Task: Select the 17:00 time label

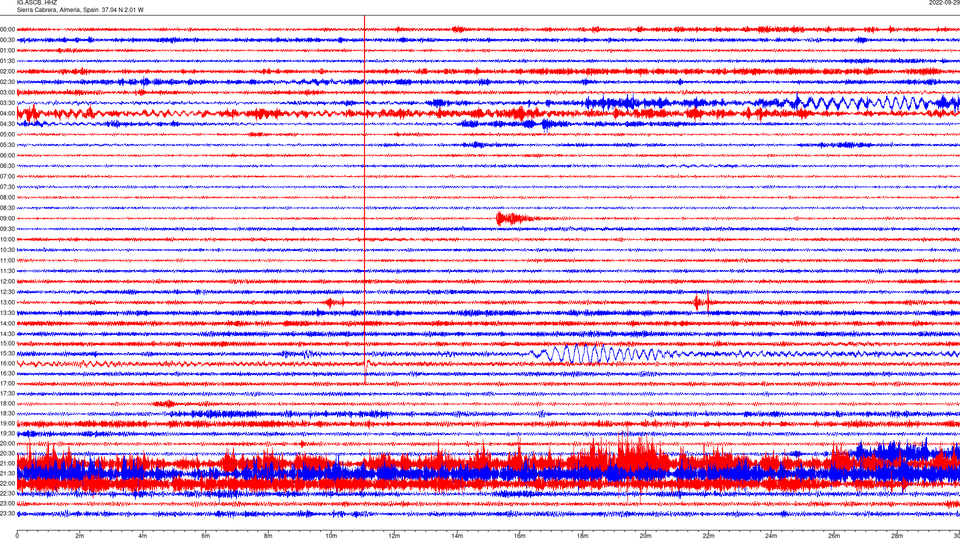Action: click(x=7, y=383)
